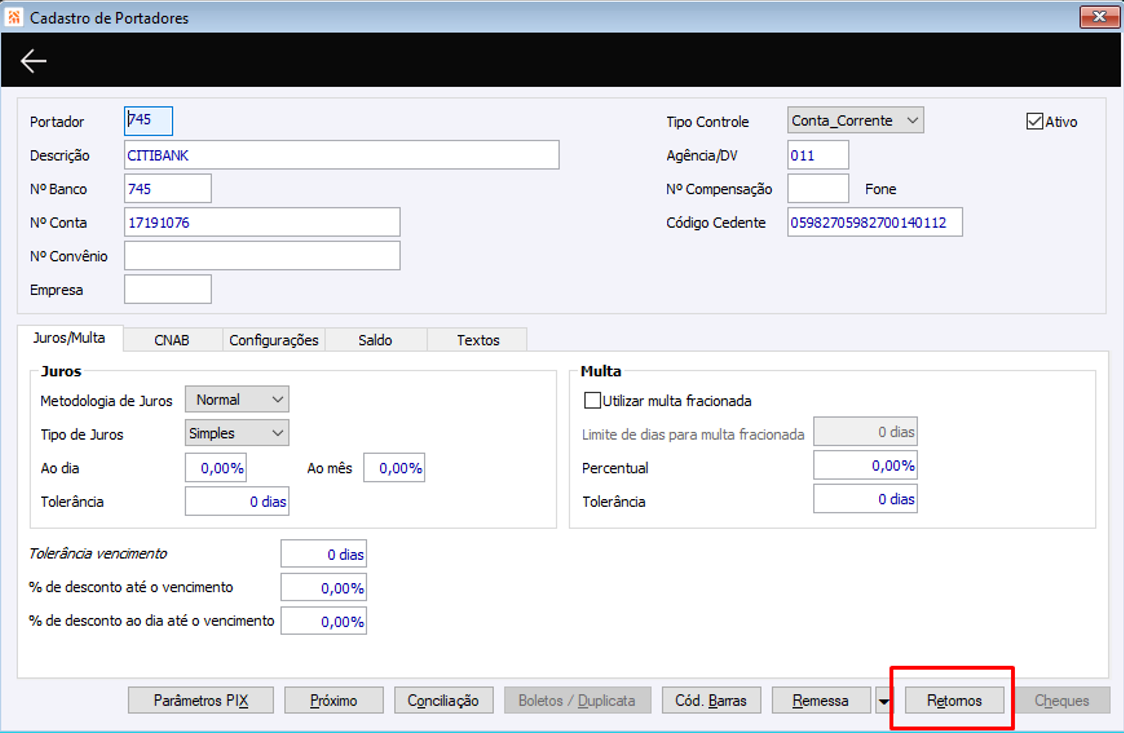The image size is (1124, 733).
Task: Click the Nº Banco input field
Action: click(168, 188)
